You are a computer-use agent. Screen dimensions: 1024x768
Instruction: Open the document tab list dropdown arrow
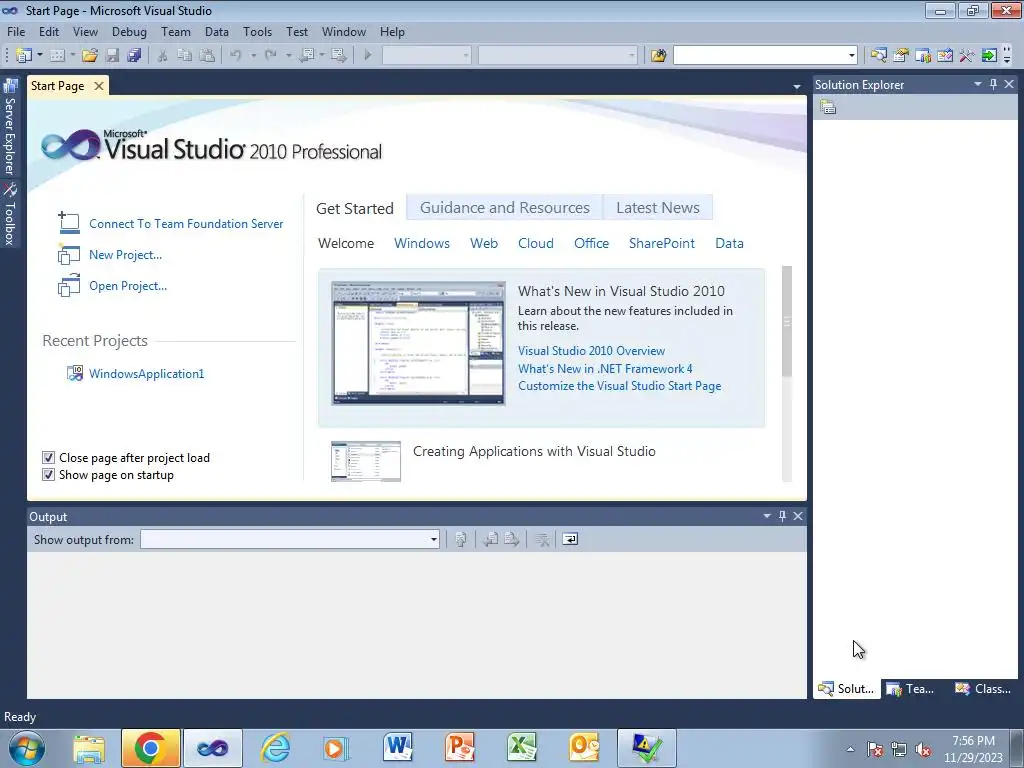pyautogui.click(x=796, y=86)
